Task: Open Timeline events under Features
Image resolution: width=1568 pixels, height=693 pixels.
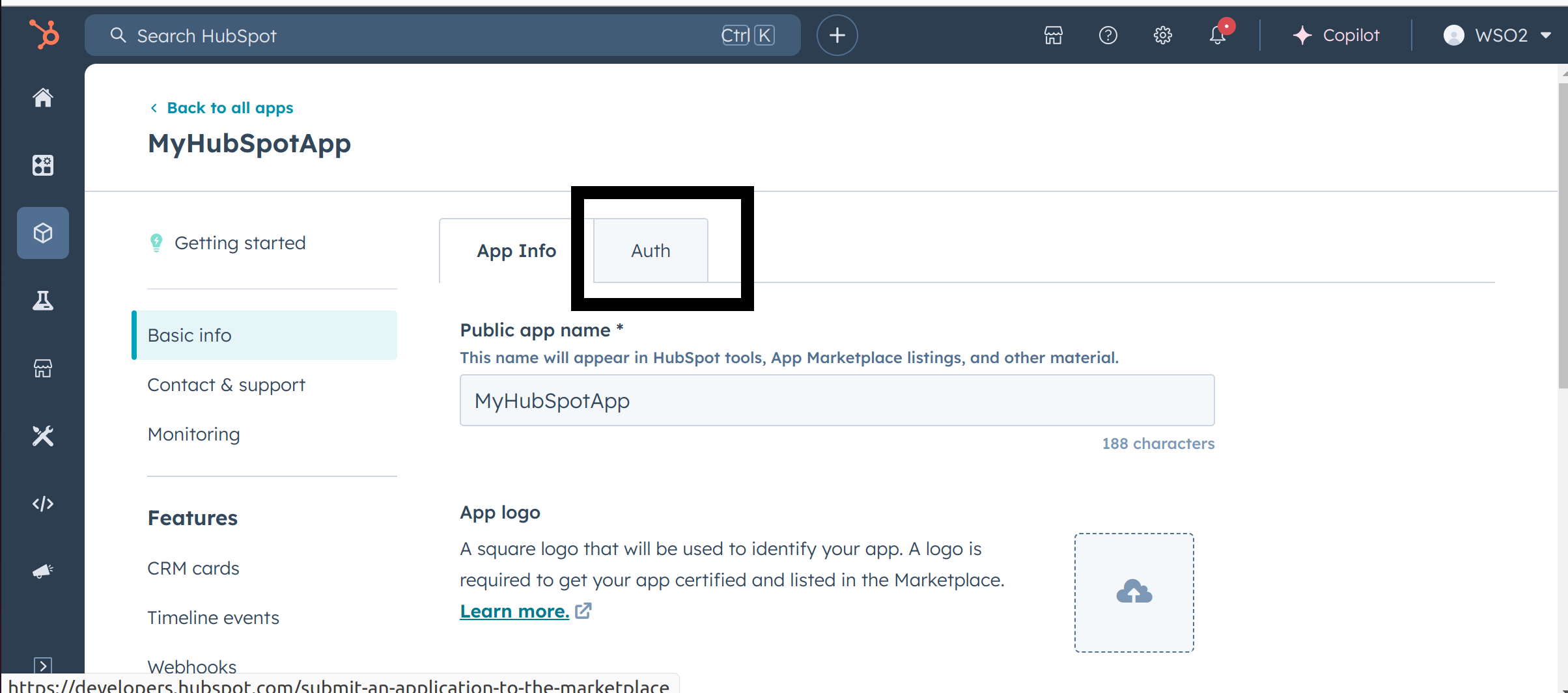Action: tap(214, 618)
